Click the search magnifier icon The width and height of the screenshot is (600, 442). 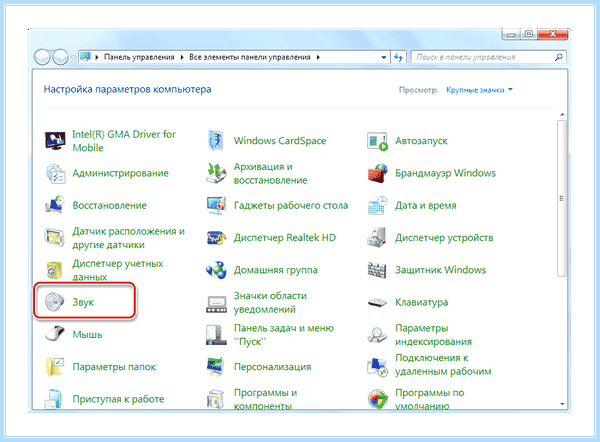(558, 57)
